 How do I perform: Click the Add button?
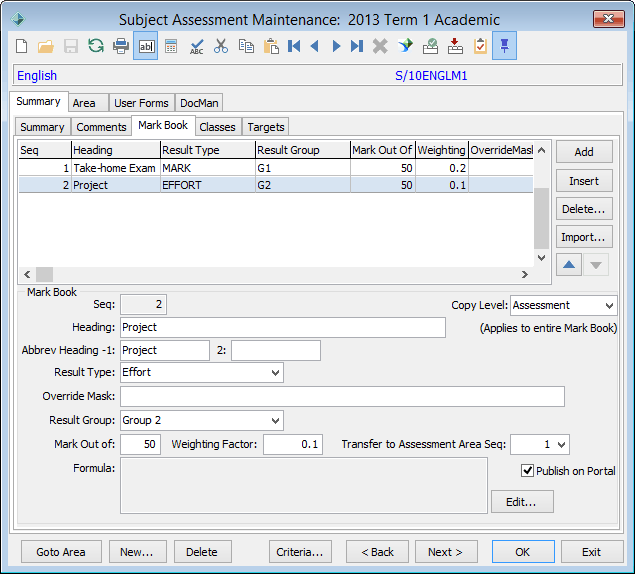[584, 152]
